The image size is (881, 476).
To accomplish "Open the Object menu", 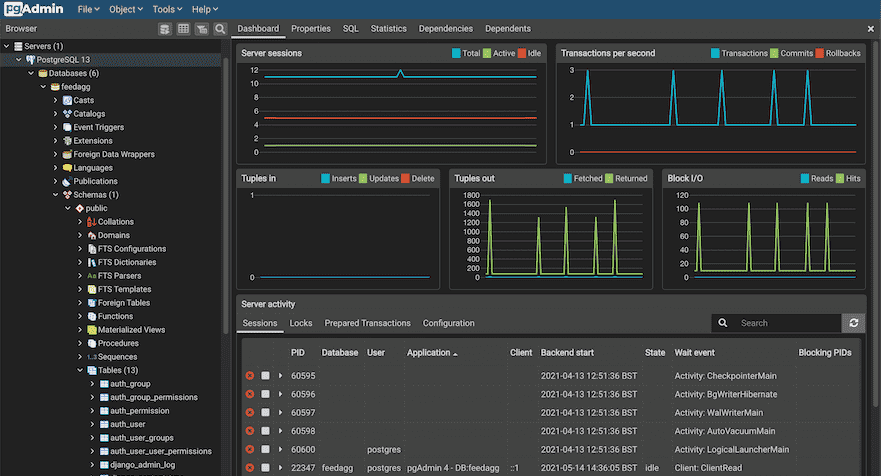I will point(126,9).
